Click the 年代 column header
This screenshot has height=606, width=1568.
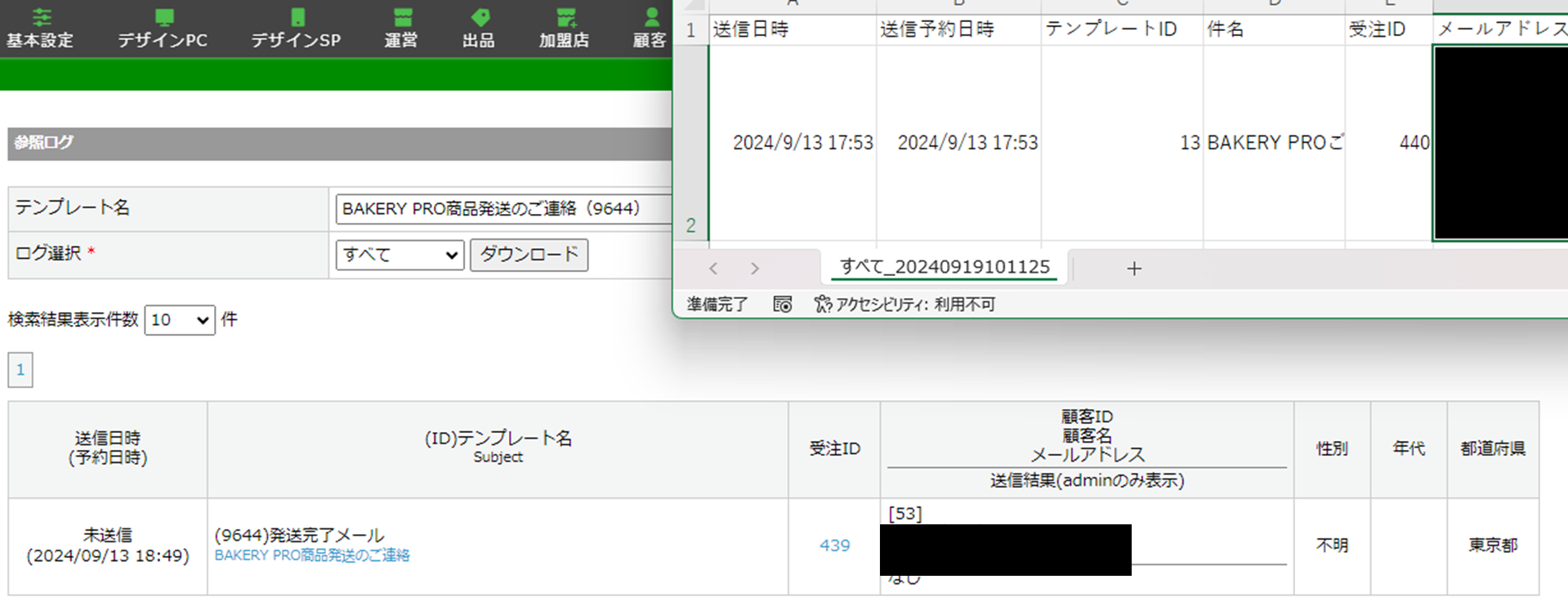1409,449
